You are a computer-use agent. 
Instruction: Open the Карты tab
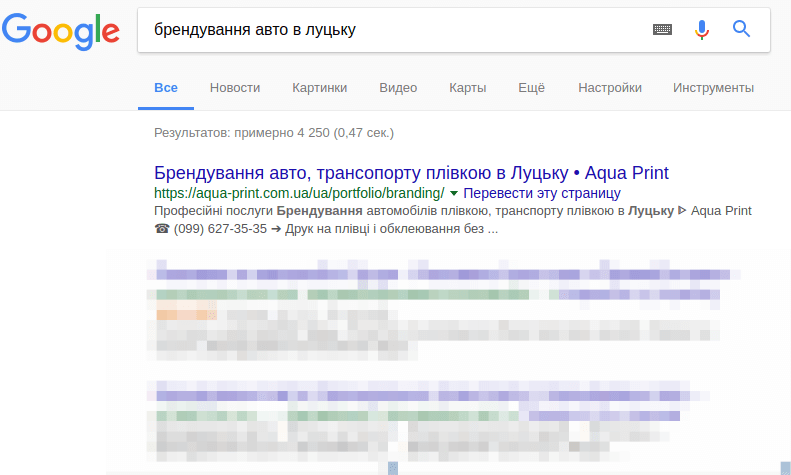[468, 88]
